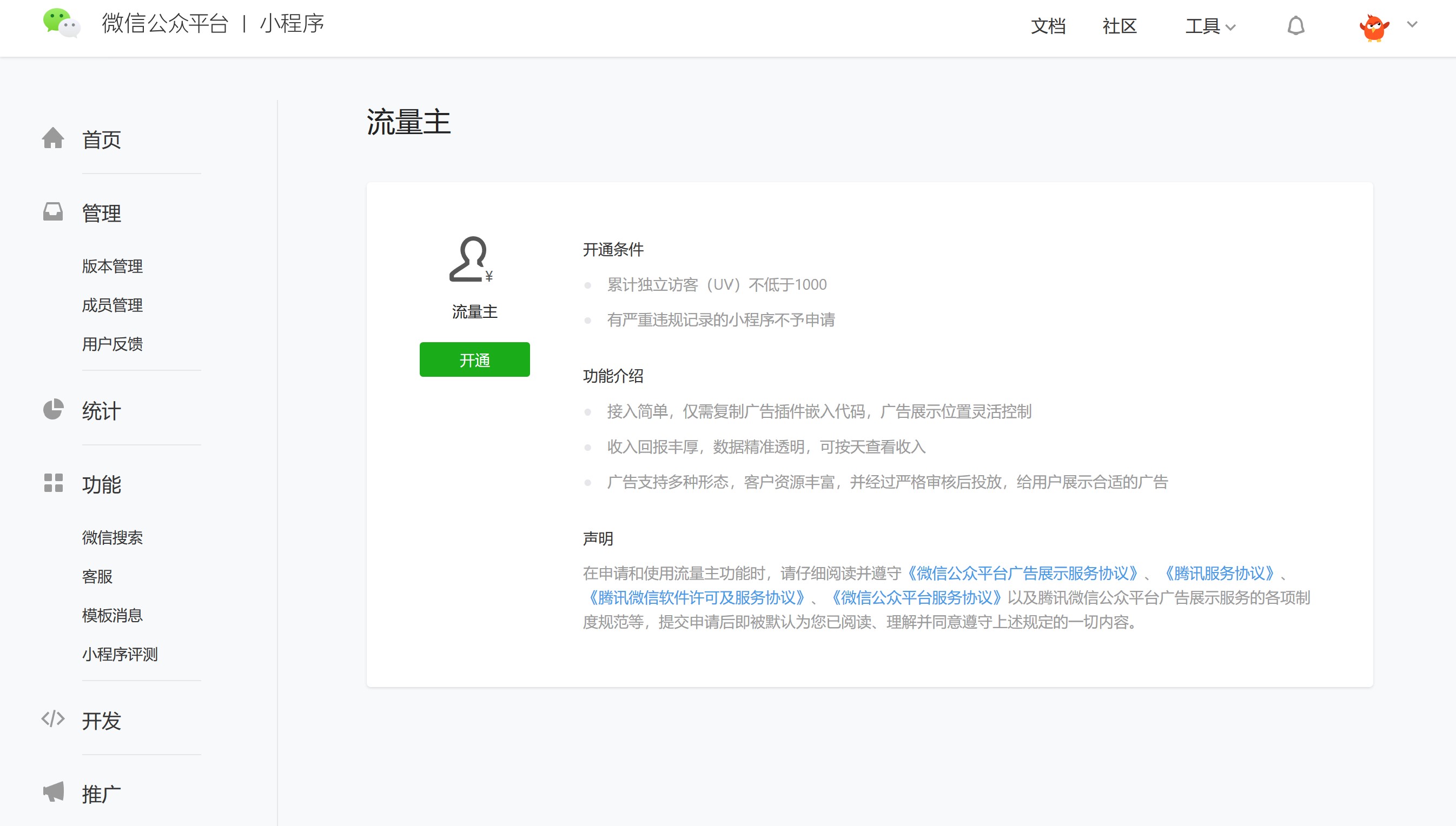Open 社区 in the top bar

coord(1120,26)
